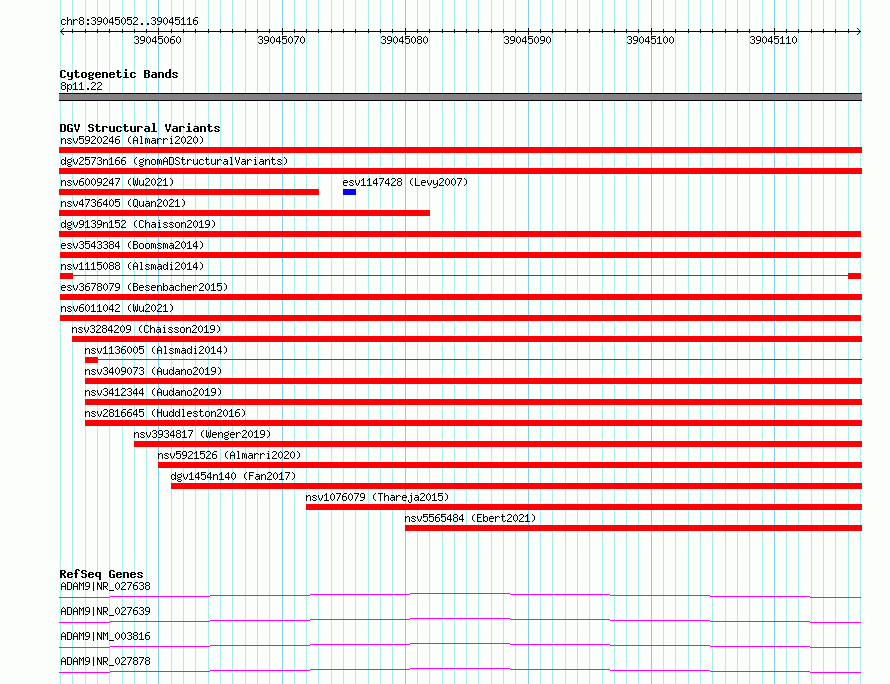Select nsv3284209 (Chaisson2019) variant

[146, 329]
